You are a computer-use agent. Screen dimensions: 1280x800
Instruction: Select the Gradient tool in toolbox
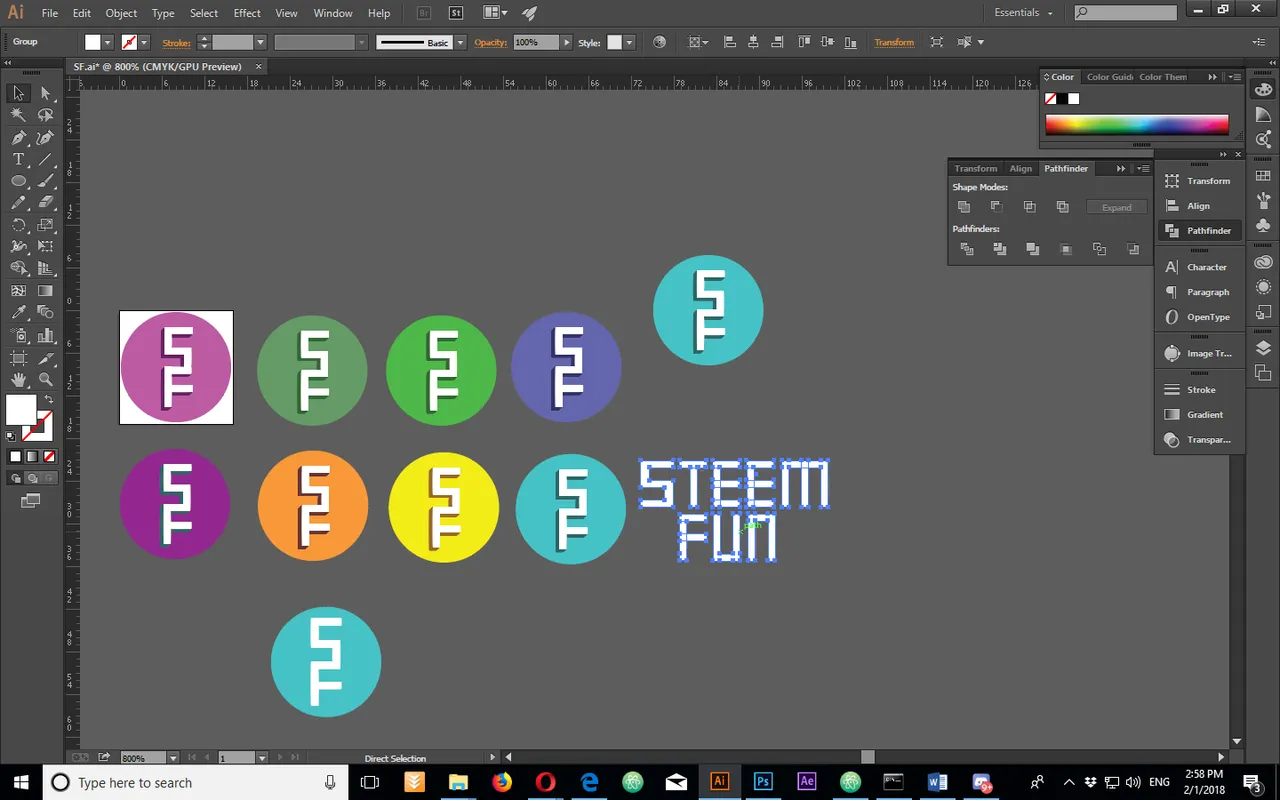click(x=45, y=291)
